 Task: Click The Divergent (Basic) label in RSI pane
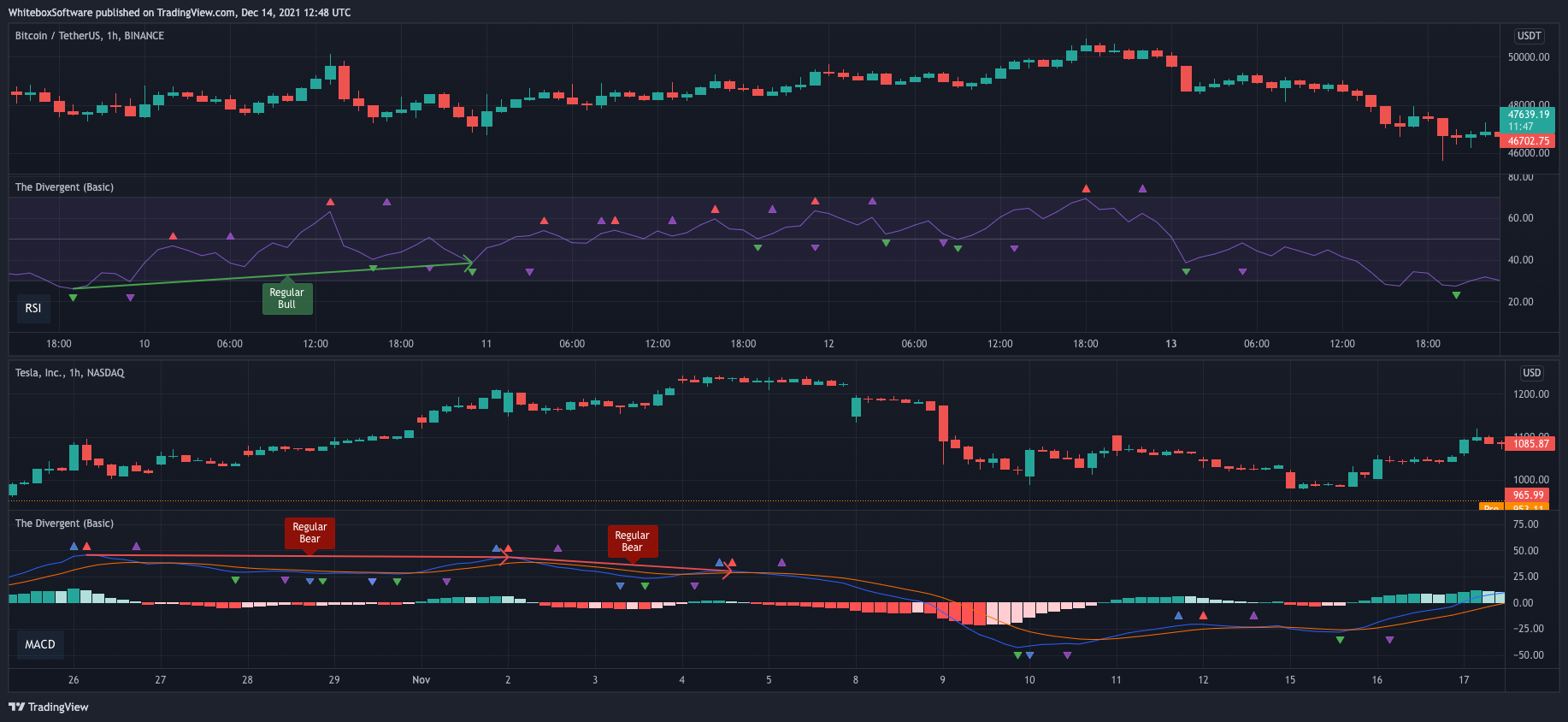pyautogui.click(x=64, y=187)
